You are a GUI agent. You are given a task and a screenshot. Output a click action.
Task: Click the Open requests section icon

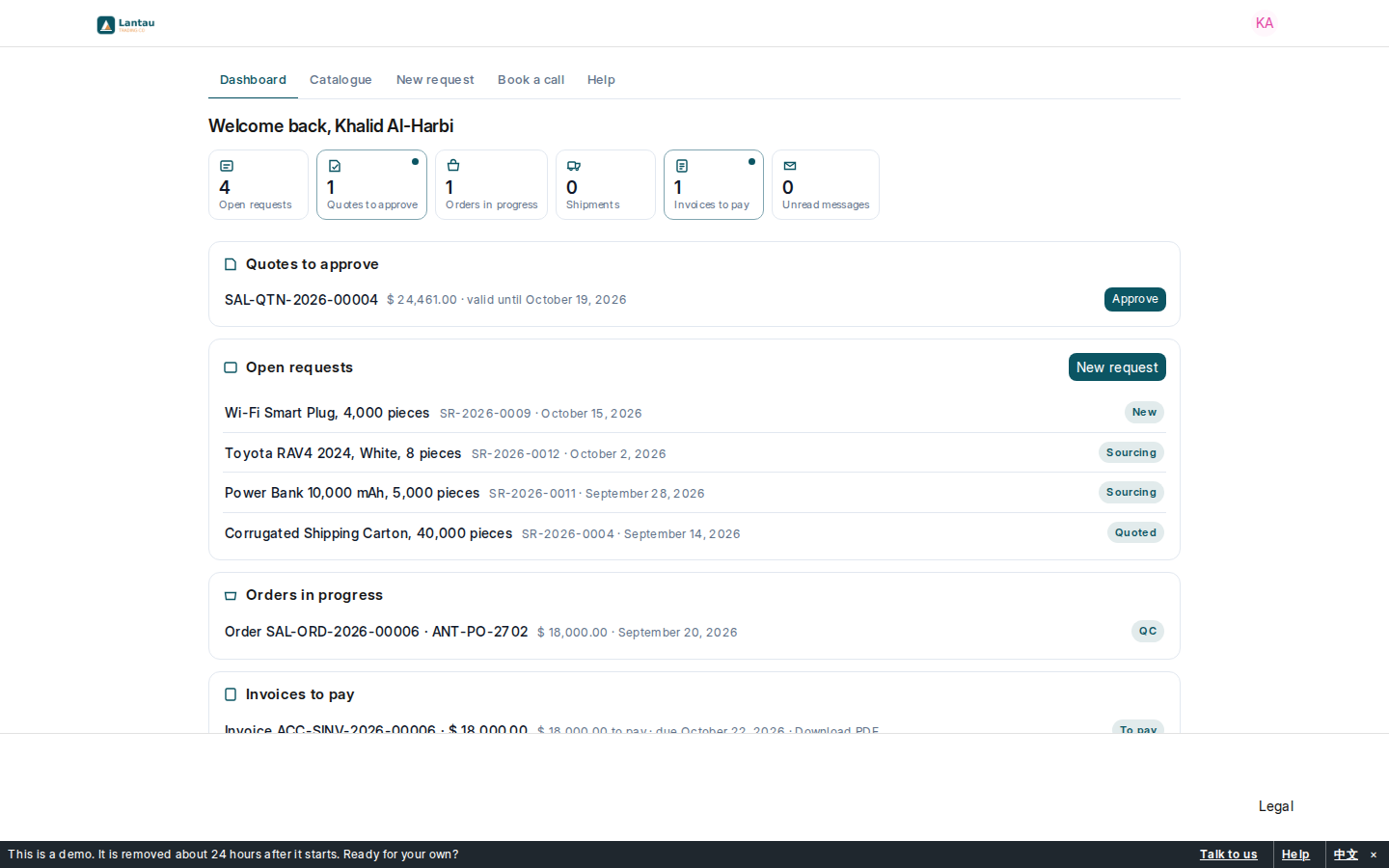[x=231, y=367]
